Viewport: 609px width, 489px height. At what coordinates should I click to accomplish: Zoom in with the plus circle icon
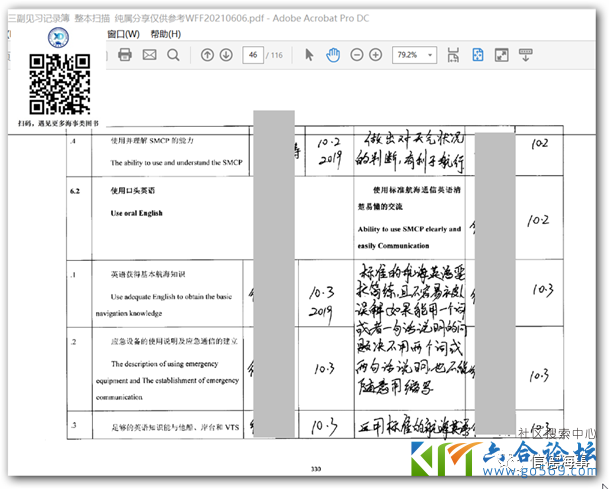pos(378,54)
